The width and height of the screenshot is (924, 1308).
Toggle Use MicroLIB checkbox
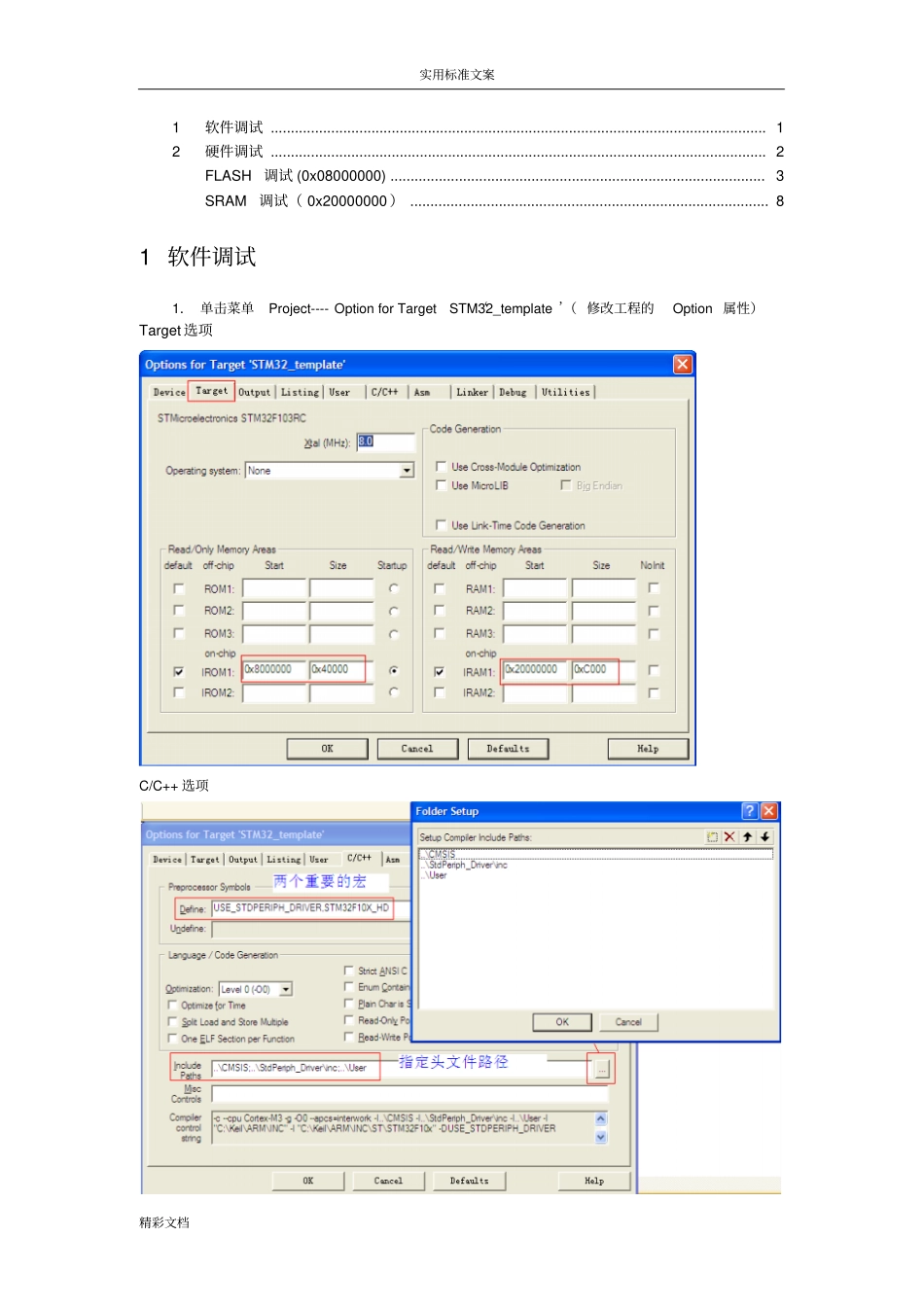click(441, 485)
